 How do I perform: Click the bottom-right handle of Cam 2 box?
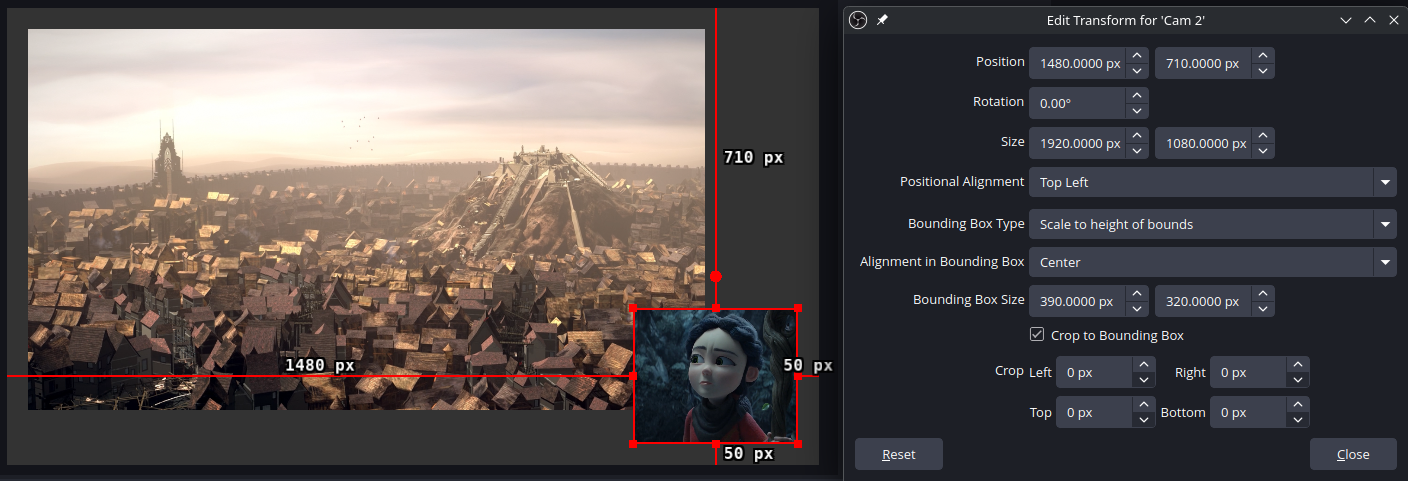(797, 442)
